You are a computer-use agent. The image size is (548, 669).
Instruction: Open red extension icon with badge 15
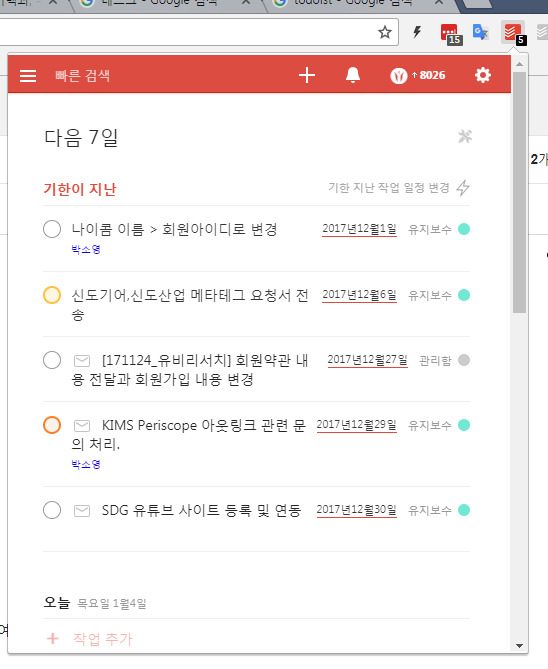[451, 34]
